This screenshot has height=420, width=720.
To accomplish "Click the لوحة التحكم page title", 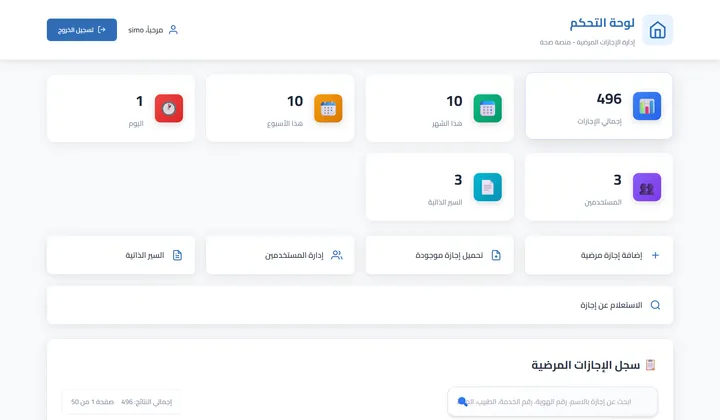I will (602, 23).
